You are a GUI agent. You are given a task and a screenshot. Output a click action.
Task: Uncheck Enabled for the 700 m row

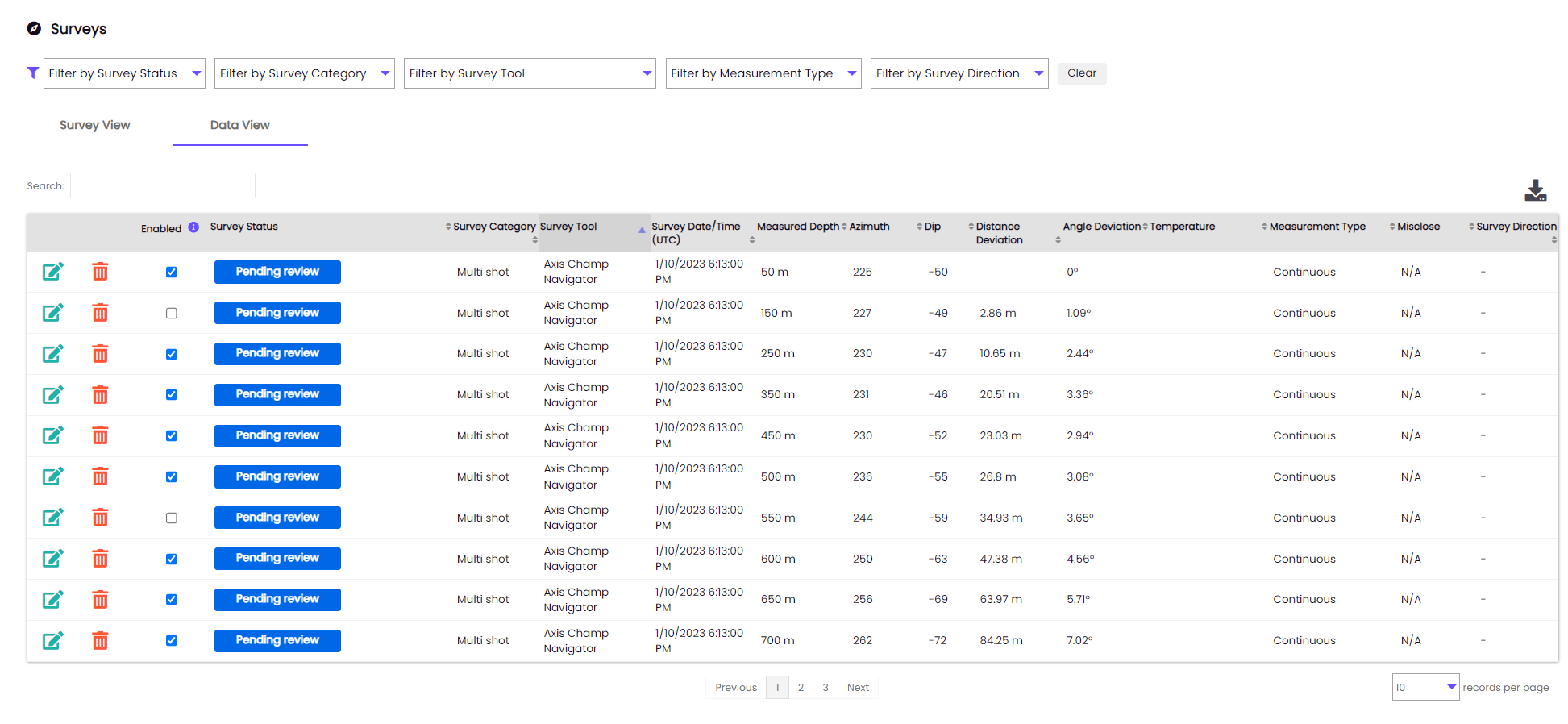(172, 640)
